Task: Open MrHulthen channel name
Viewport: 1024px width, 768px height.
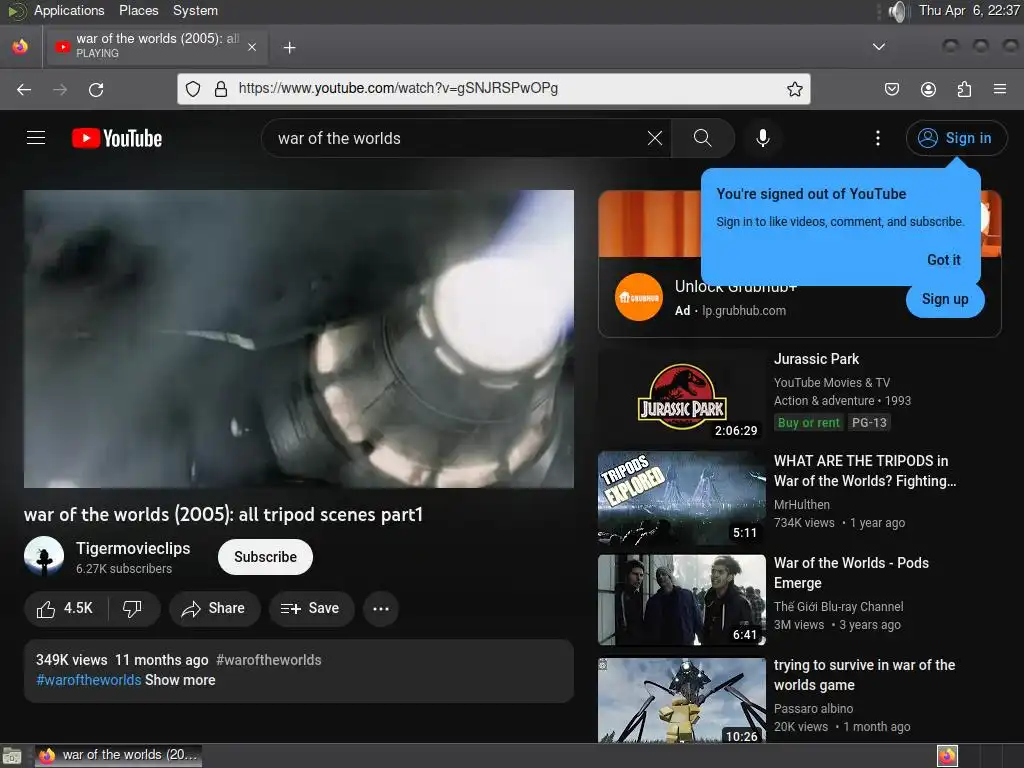Action: point(802,505)
